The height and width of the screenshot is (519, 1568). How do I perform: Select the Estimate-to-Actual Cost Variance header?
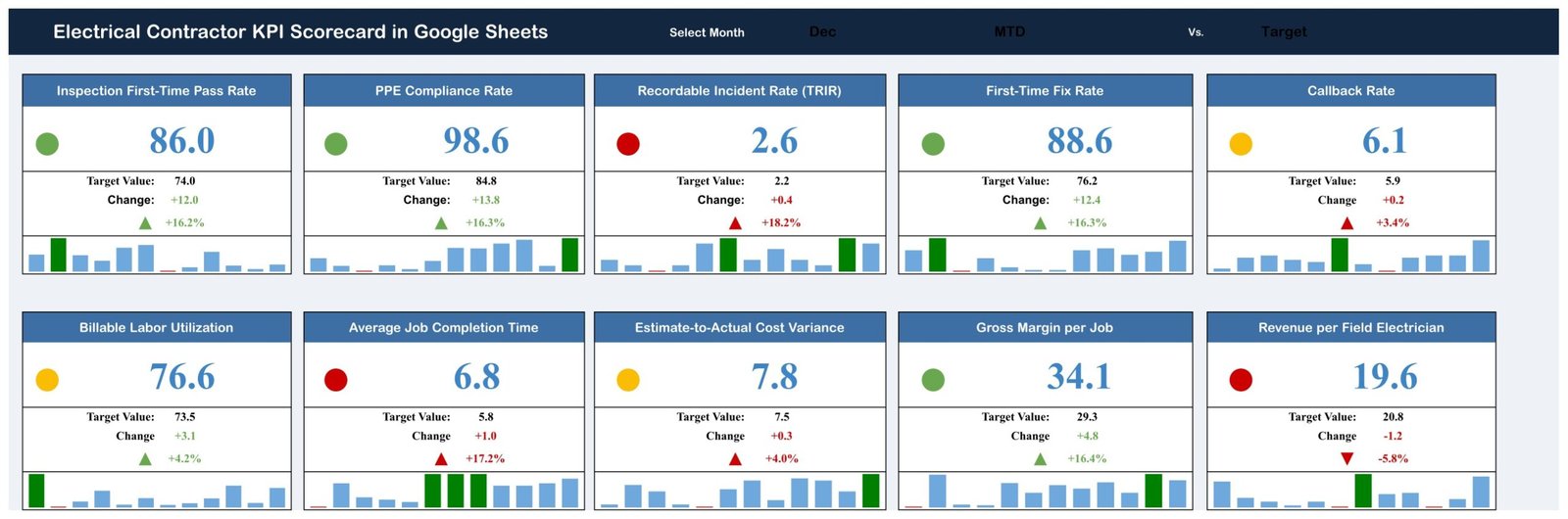point(740,327)
